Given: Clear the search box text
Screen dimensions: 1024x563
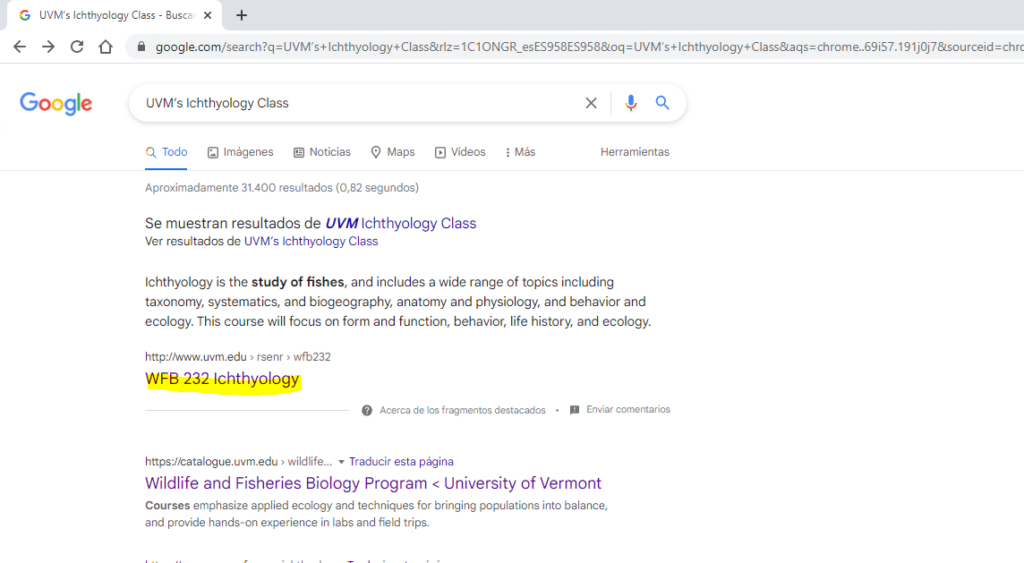Looking at the screenshot, I should pos(591,103).
